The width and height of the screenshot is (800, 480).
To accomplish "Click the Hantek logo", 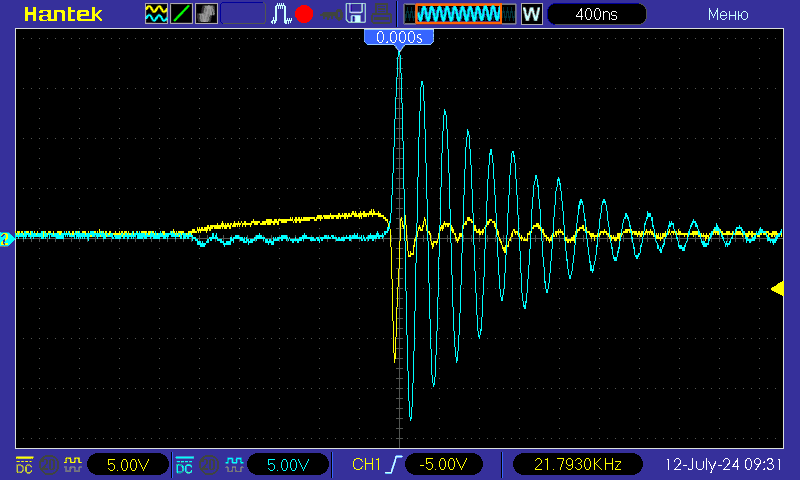I will pos(63,14).
